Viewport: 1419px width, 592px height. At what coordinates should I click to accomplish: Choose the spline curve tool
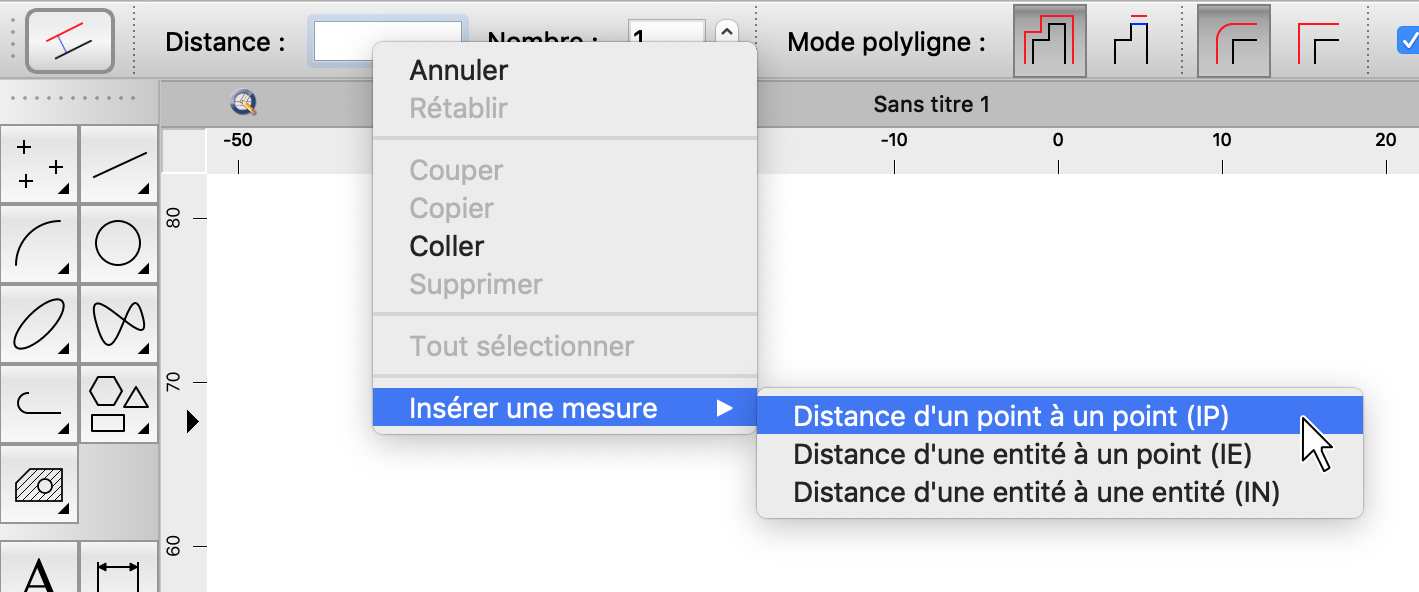point(119,324)
